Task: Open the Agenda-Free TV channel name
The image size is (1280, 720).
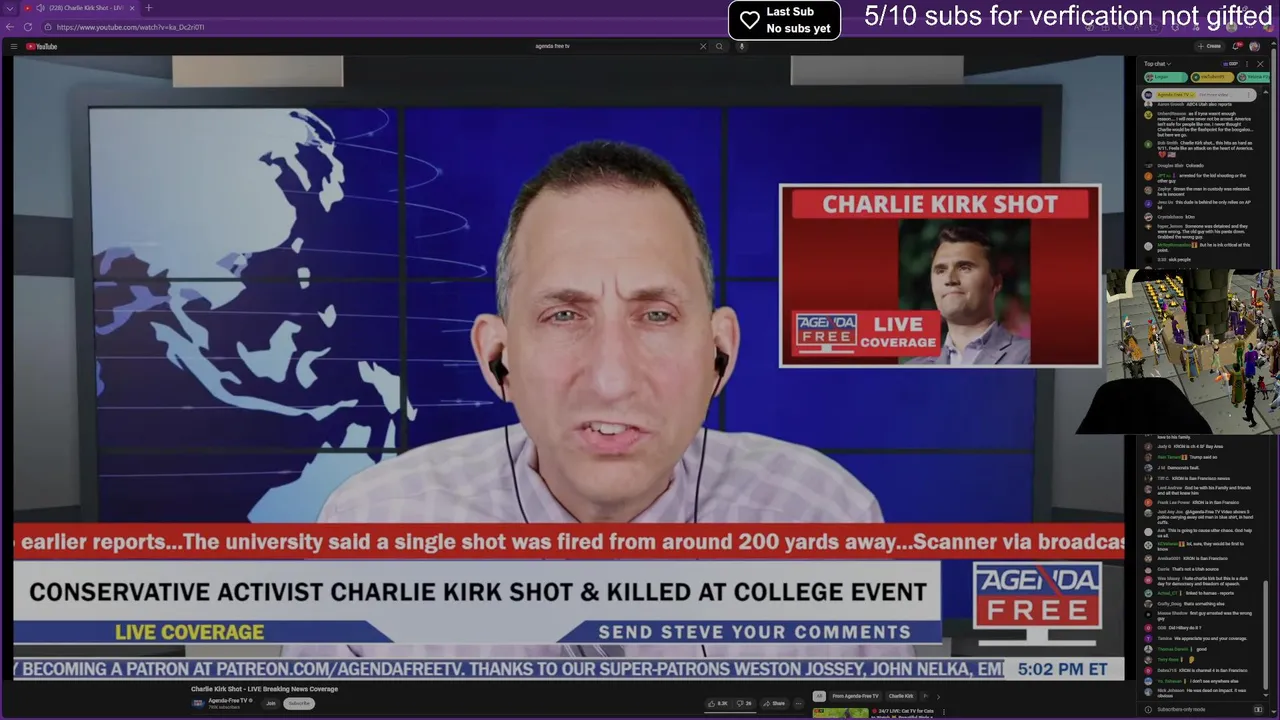Action: pos(229,700)
